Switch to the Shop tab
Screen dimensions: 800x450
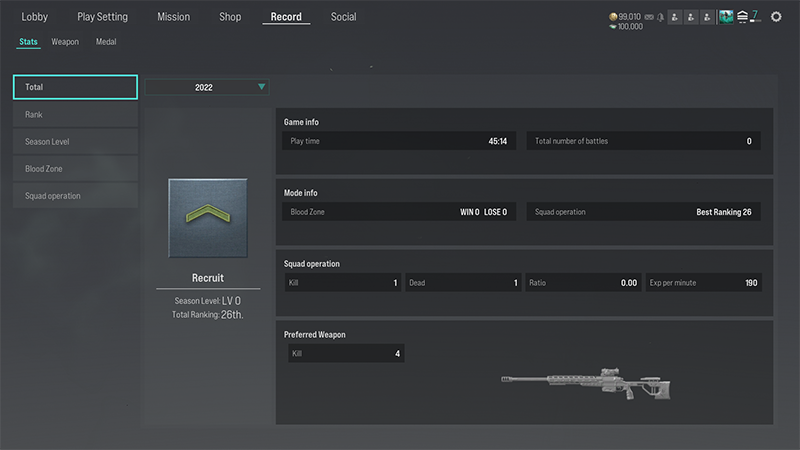click(230, 17)
